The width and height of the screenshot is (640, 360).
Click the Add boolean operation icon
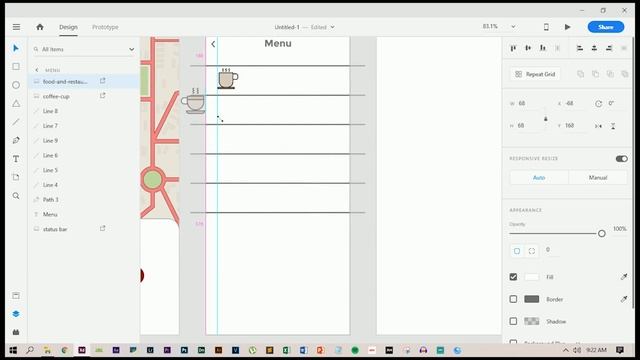580,74
